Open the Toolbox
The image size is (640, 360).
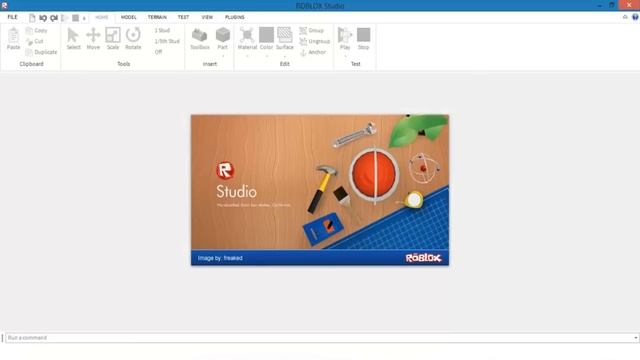[200, 39]
